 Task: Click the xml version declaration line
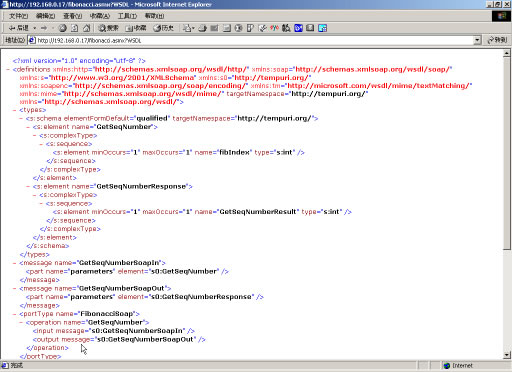(79, 61)
